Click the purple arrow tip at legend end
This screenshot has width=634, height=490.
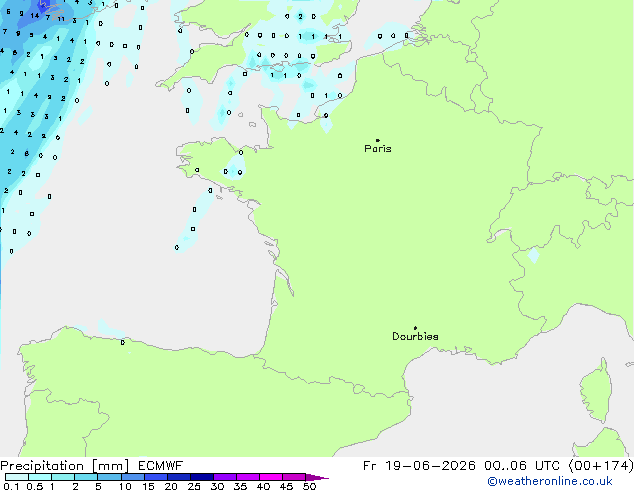tap(317, 478)
